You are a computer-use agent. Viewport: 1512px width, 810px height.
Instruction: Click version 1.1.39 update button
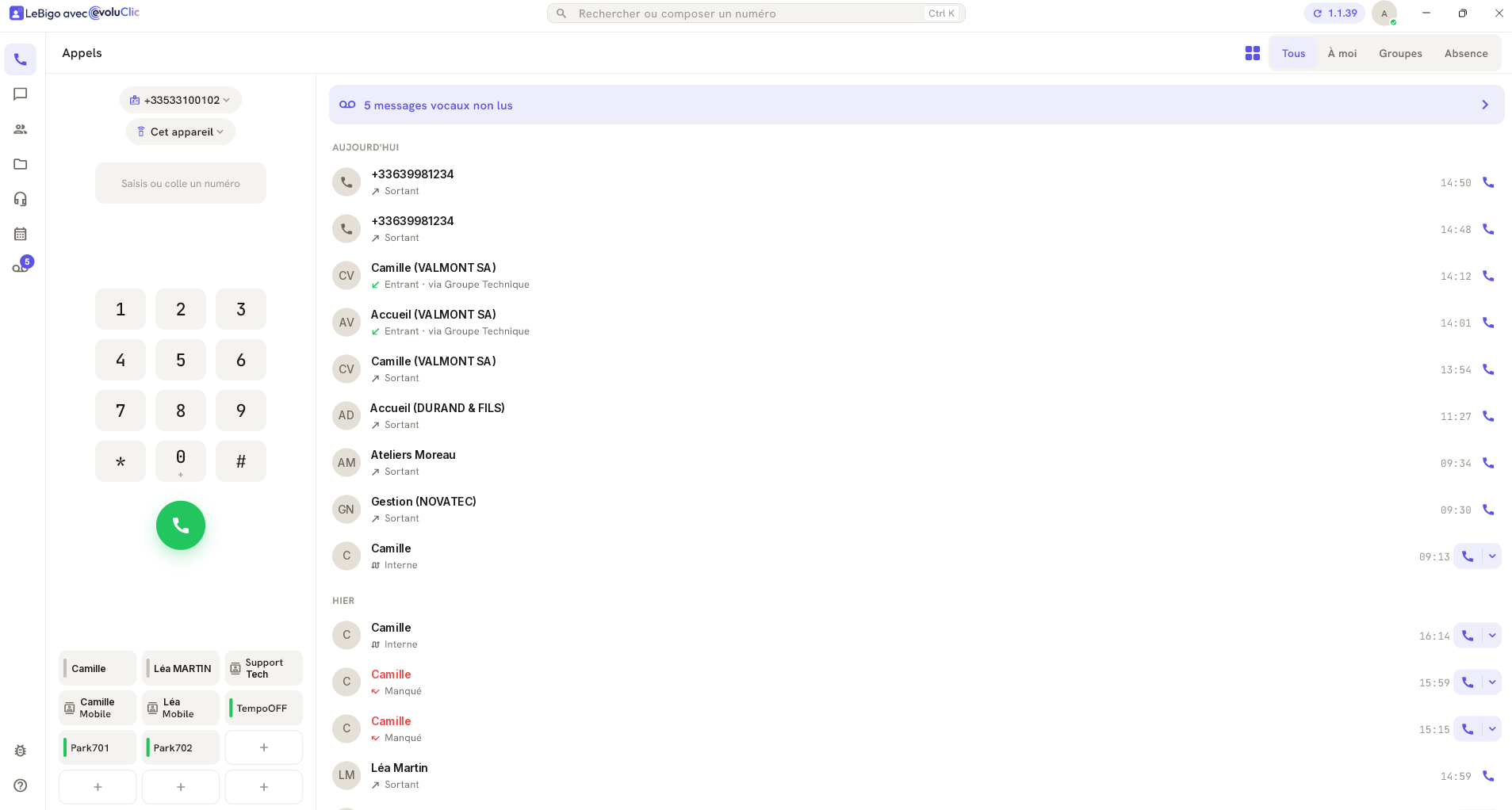point(1334,13)
